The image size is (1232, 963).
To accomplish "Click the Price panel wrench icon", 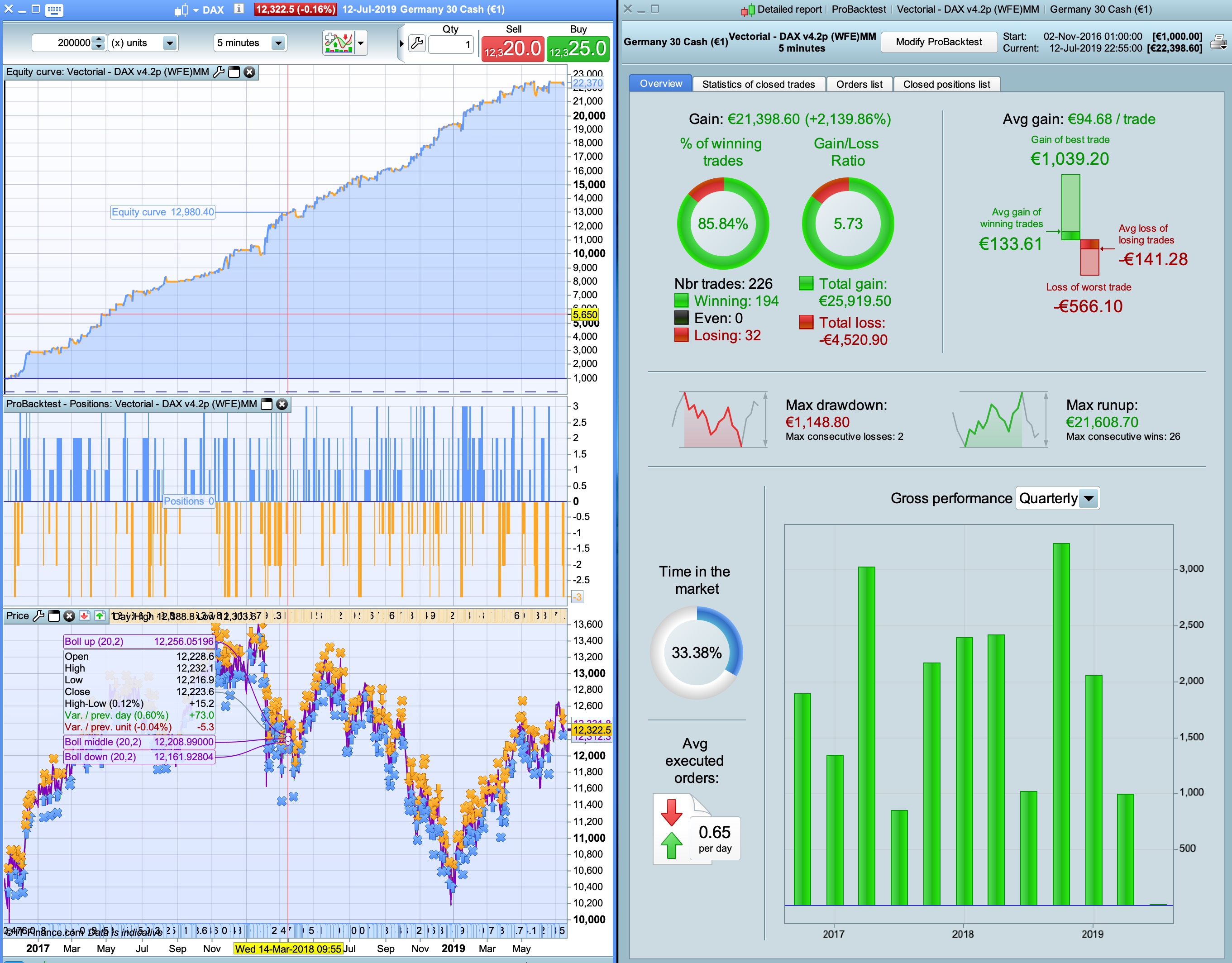I will coord(39,616).
